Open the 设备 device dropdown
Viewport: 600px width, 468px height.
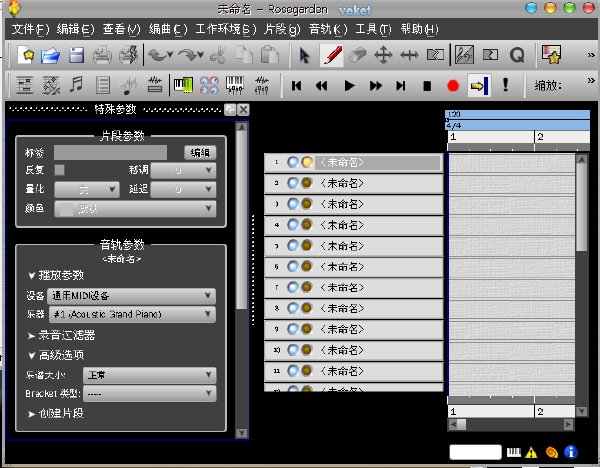tap(132, 296)
